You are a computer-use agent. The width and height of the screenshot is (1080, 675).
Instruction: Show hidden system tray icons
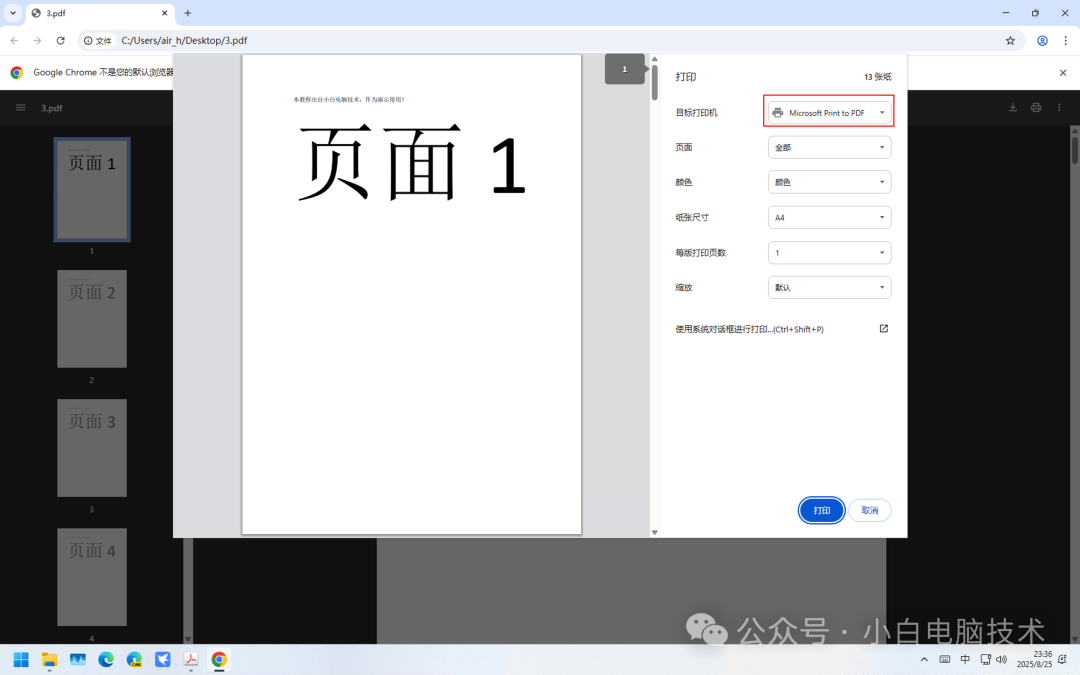pos(924,659)
